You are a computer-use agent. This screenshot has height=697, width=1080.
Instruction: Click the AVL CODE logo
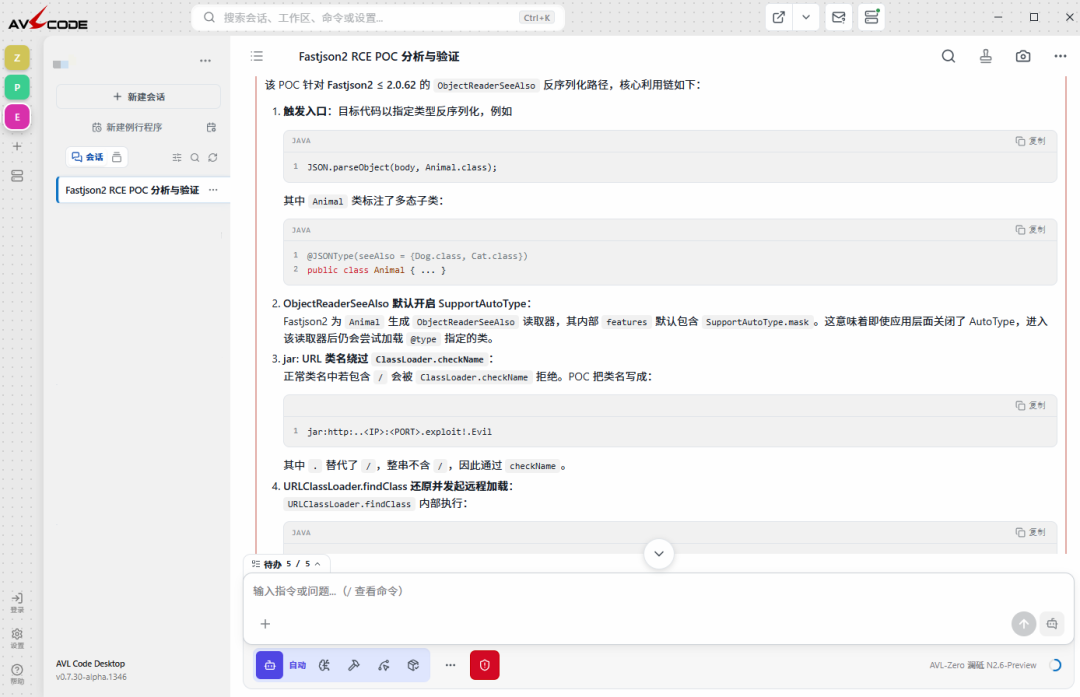pyautogui.click(x=48, y=19)
